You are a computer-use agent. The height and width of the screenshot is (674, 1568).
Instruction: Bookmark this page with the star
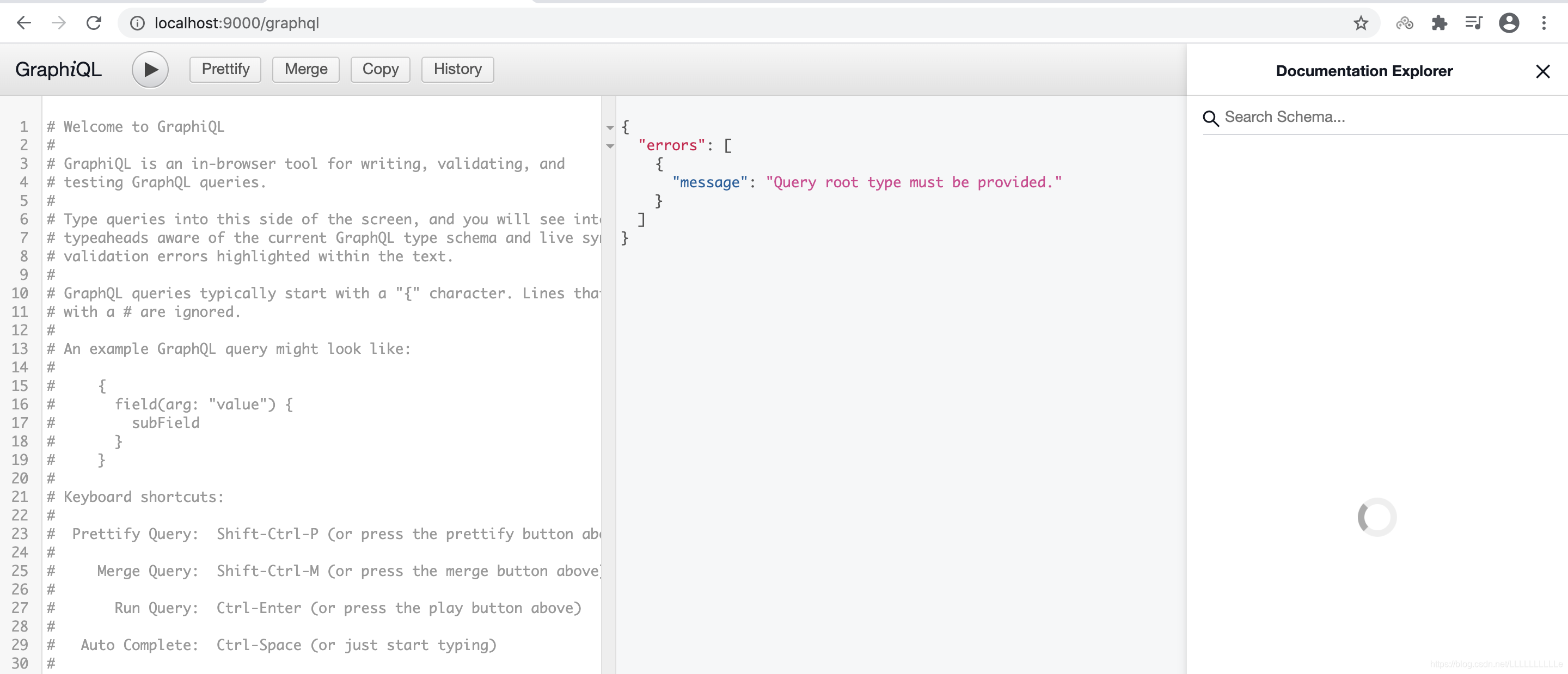1361,23
